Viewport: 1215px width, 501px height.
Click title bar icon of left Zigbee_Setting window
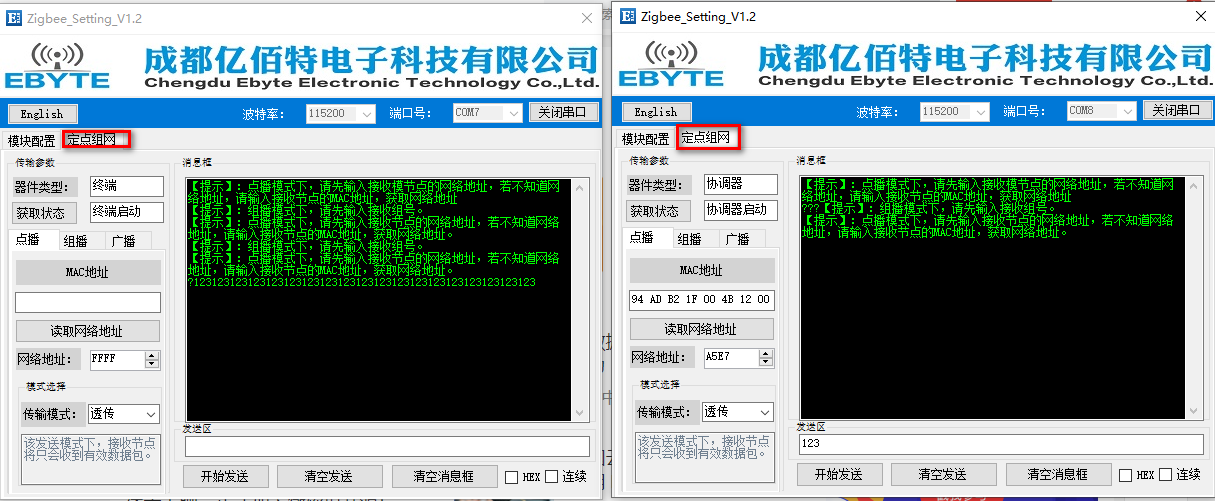(15, 18)
